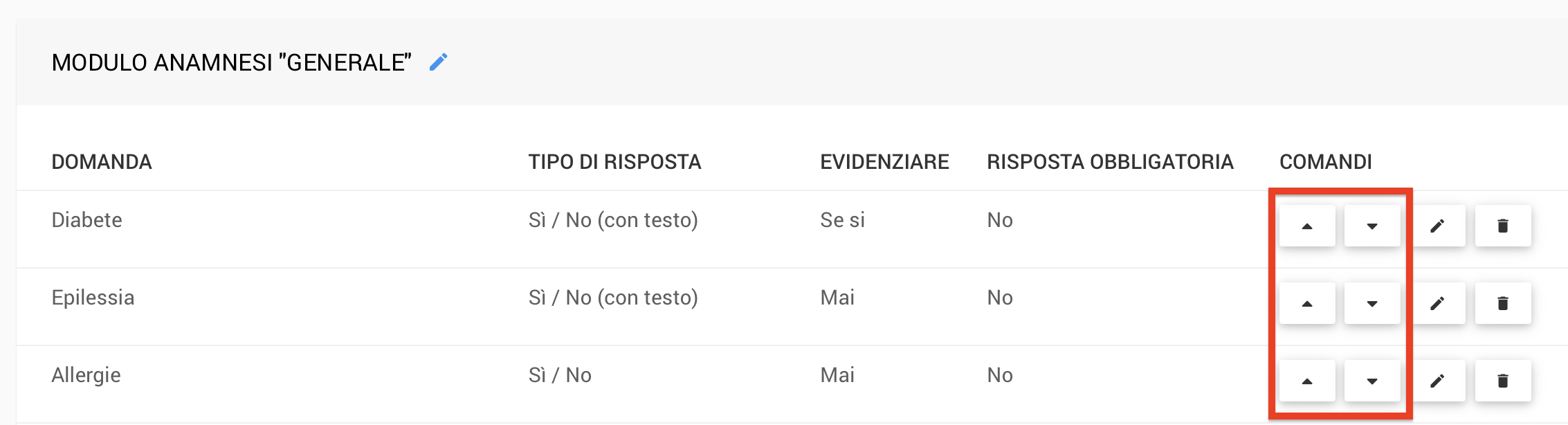Click the DOMANDA column header
Viewport: 1568px width, 425px height.
point(102,162)
